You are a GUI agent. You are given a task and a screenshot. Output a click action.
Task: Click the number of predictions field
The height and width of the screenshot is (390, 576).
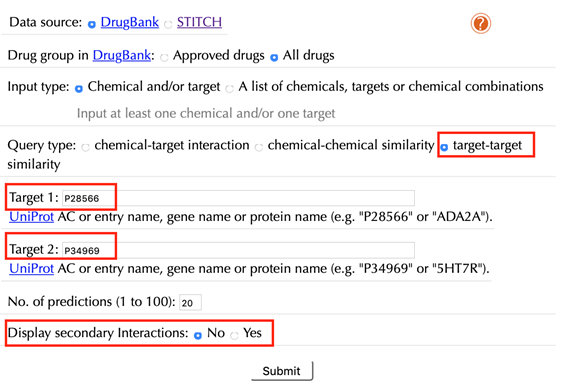(x=190, y=303)
